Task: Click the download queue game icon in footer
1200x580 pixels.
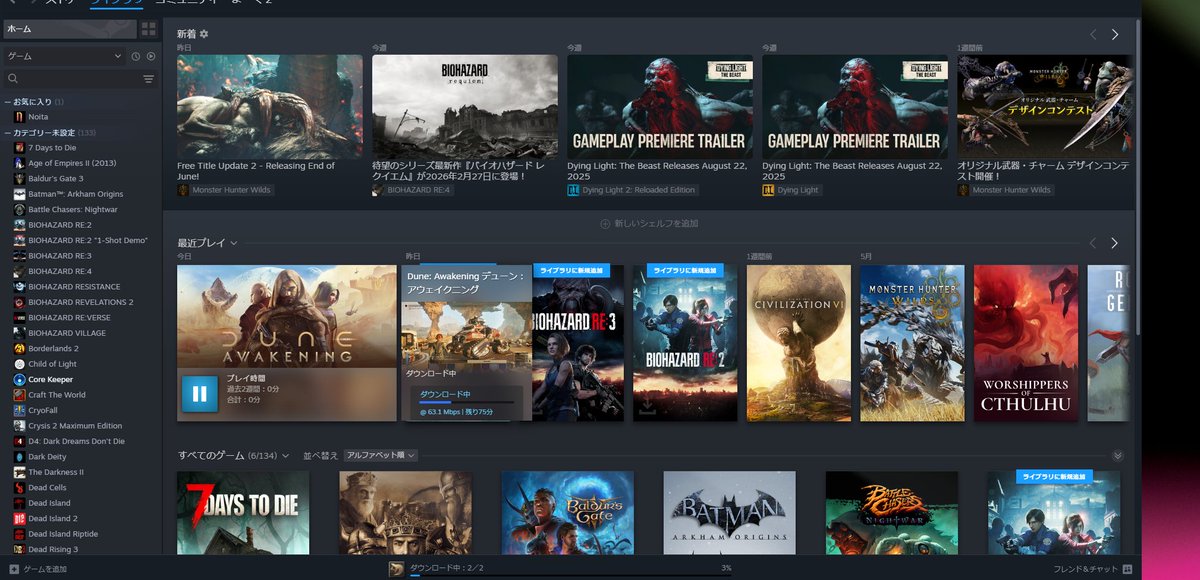Action: point(397,568)
